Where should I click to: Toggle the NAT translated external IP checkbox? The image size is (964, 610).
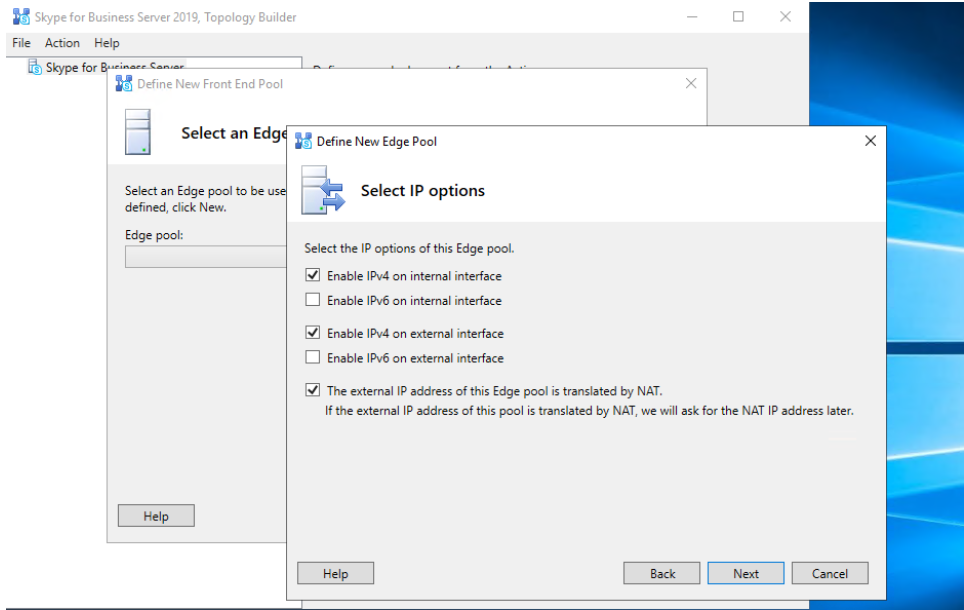click(x=313, y=391)
